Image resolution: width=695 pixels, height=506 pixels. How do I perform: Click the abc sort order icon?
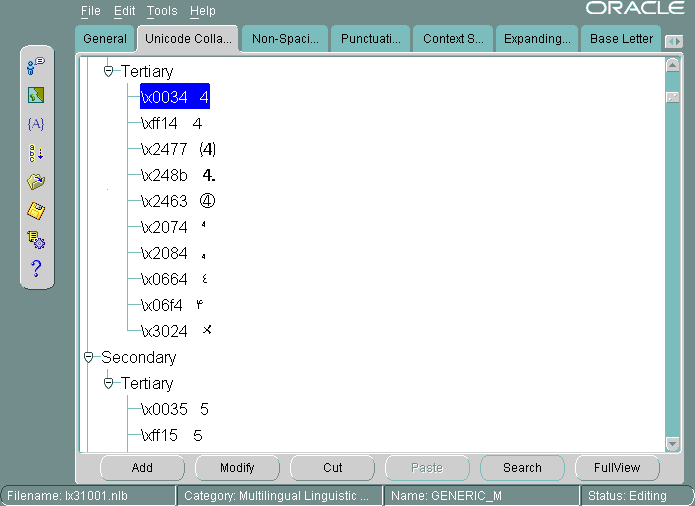point(36,153)
